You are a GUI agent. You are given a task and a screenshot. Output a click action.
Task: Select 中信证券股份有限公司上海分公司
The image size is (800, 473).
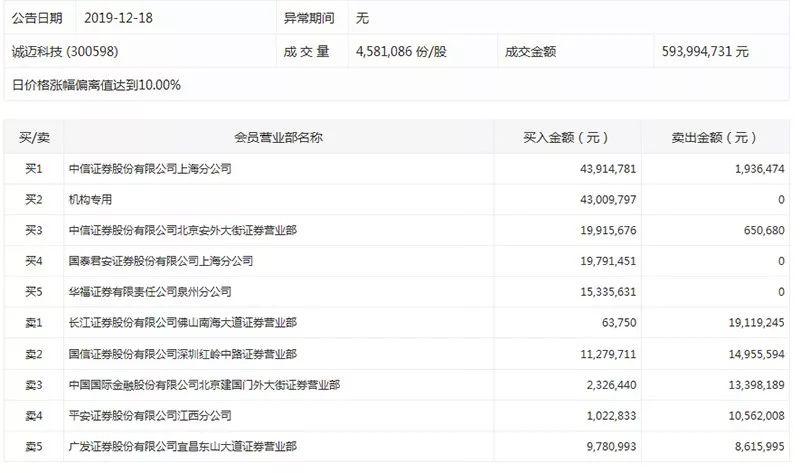[150, 169]
